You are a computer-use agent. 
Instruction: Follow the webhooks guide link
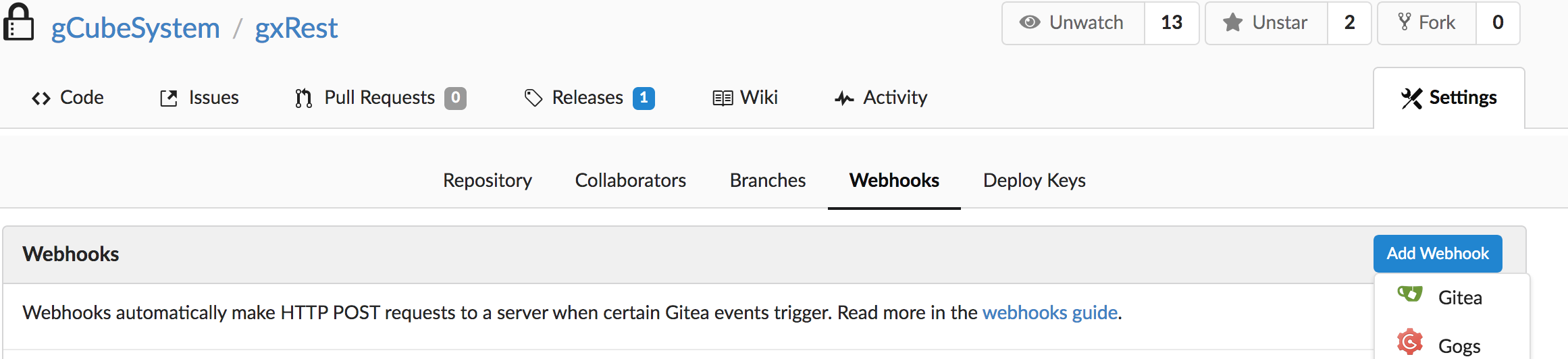pyautogui.click(x=1050, y=312)
